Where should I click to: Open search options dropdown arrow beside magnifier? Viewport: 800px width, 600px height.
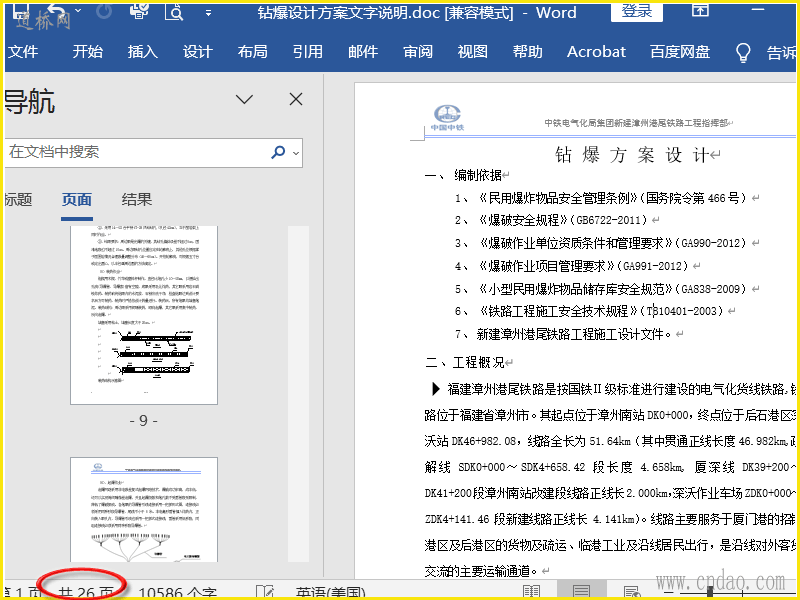(x=295, y=153)
